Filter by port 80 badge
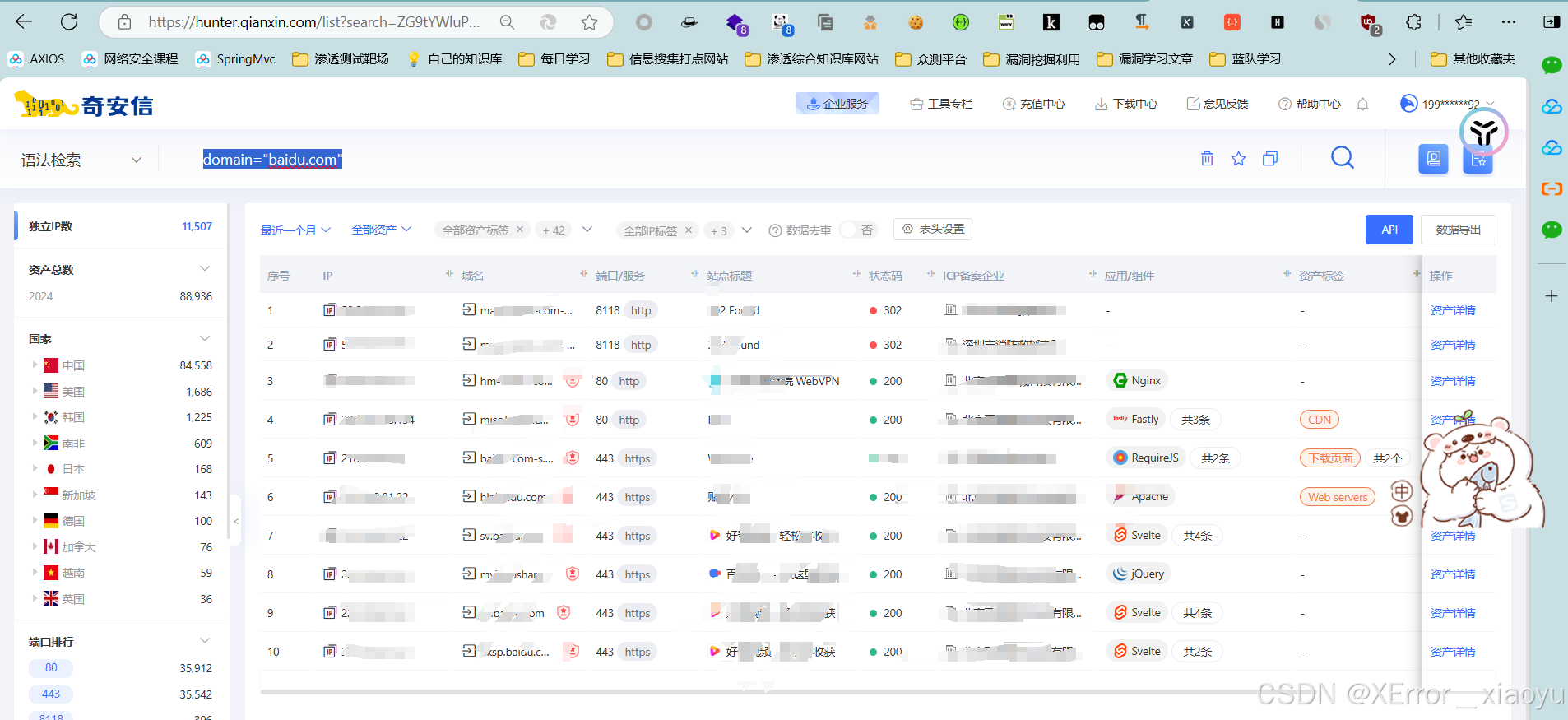Viewport: 1568px width, 720px height. 51,667
